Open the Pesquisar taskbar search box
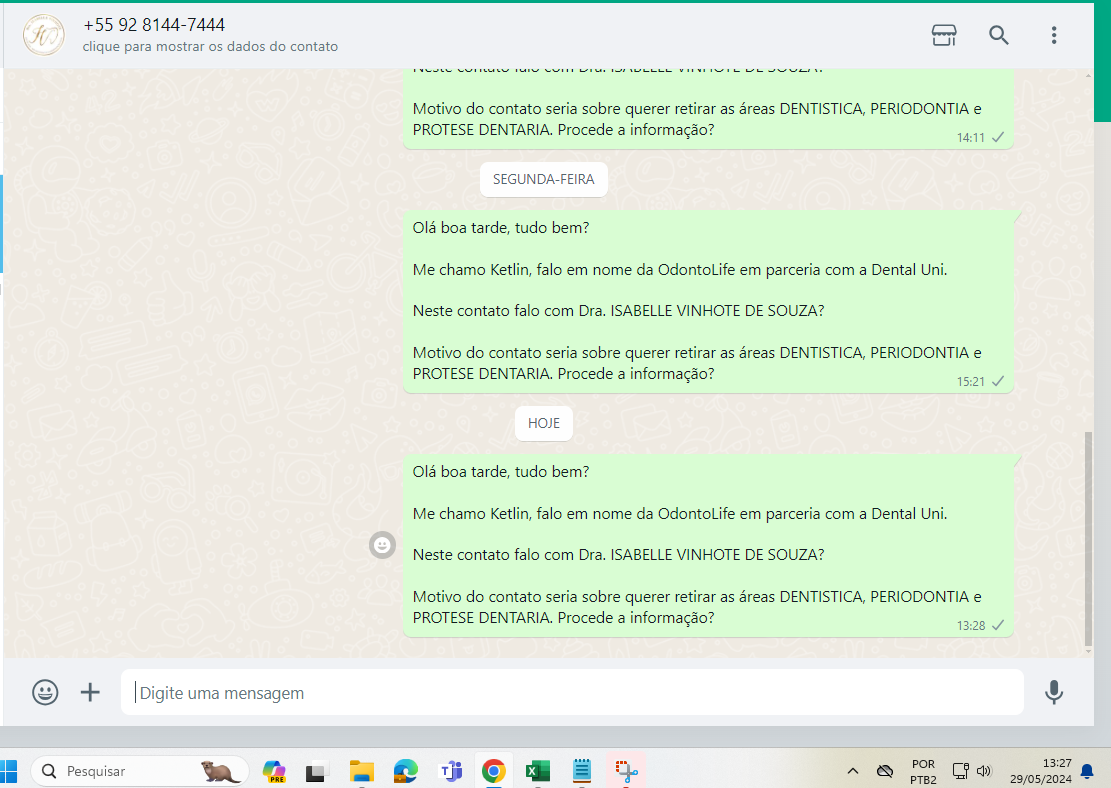 (x=140, y=770)
